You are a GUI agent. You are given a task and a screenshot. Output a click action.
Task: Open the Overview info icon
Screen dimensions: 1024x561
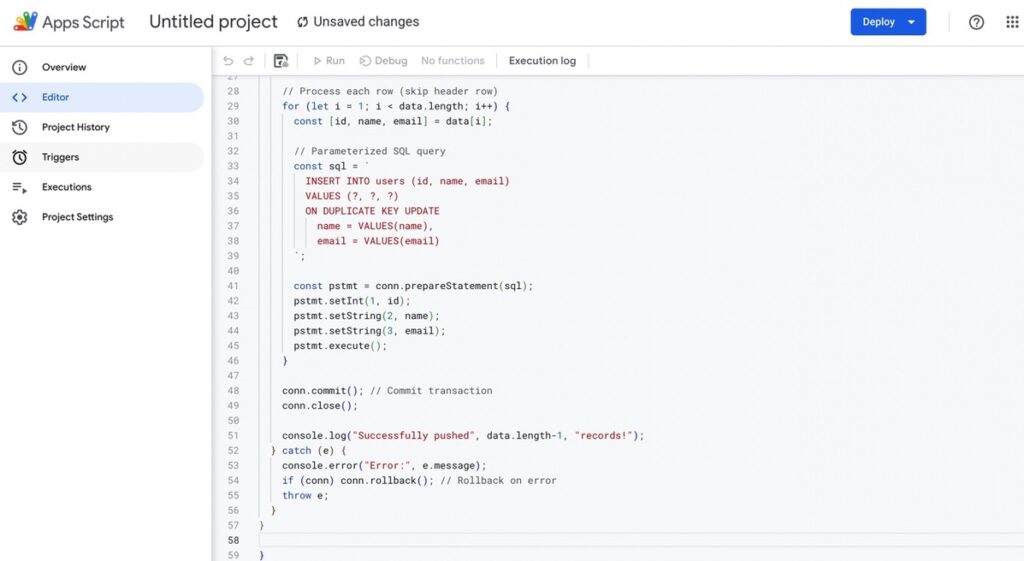(x=20, y=67)
